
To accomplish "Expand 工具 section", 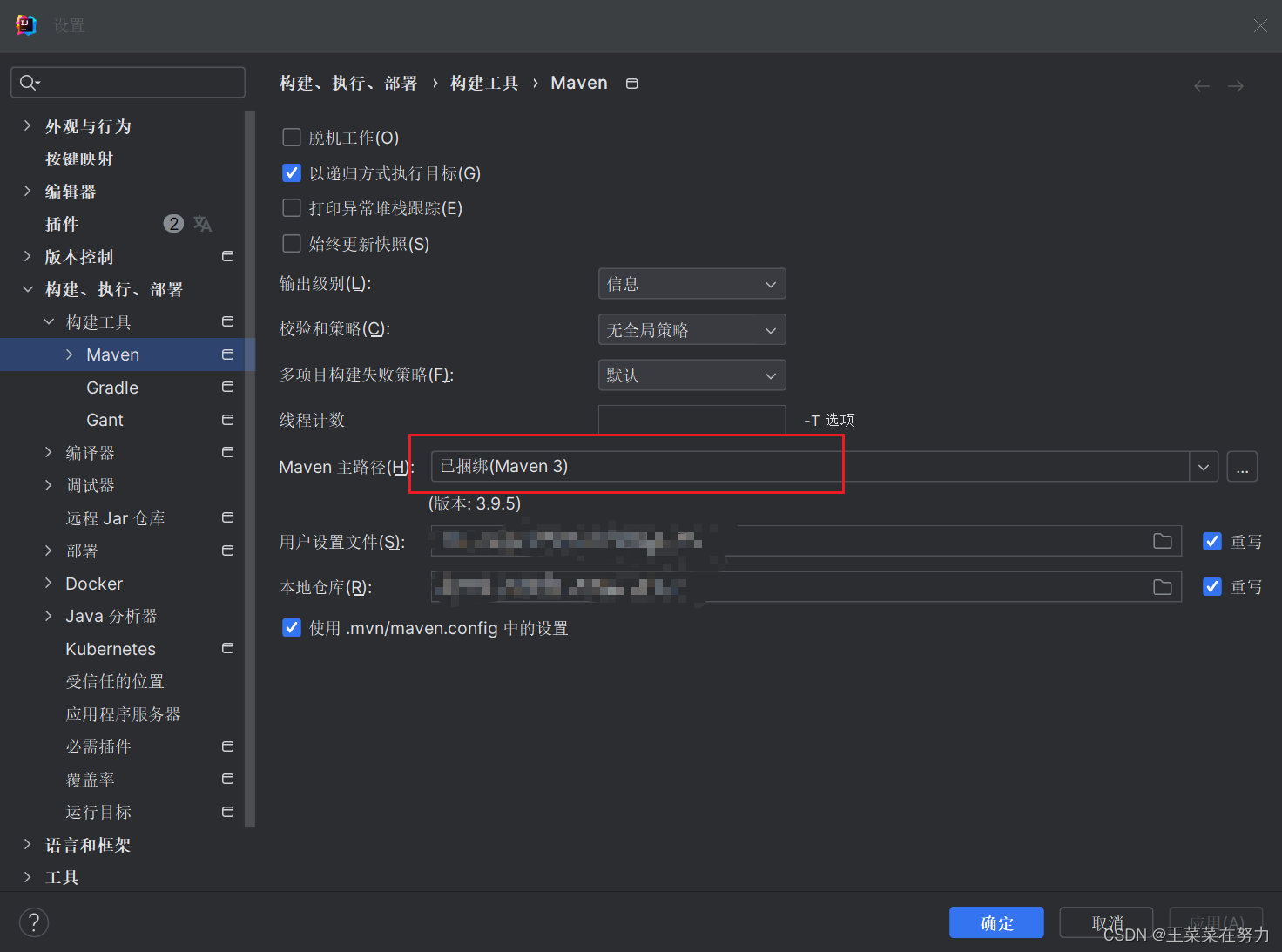I will click(27, 877).
